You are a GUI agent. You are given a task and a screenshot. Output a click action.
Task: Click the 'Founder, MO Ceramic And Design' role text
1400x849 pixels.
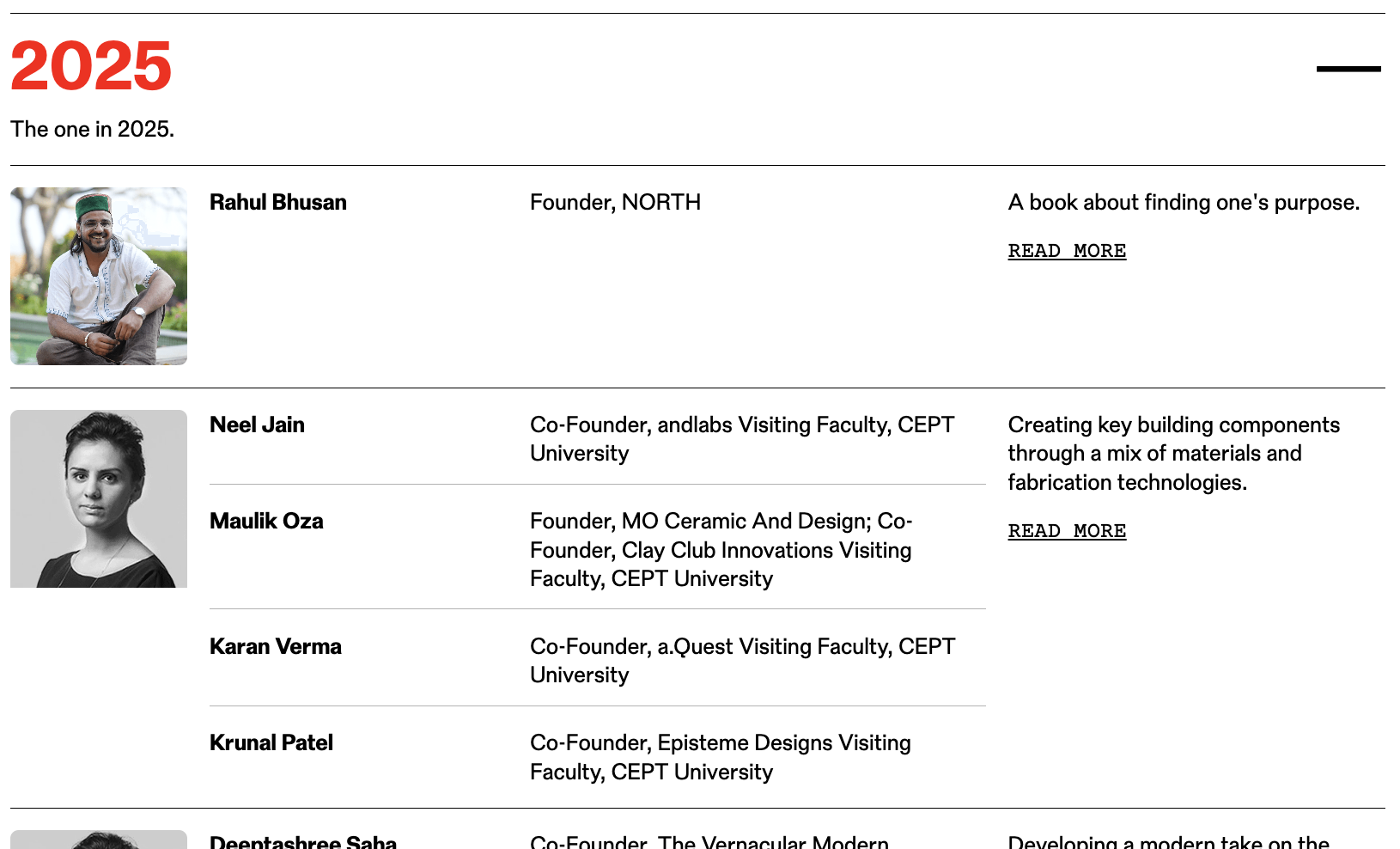721,549
